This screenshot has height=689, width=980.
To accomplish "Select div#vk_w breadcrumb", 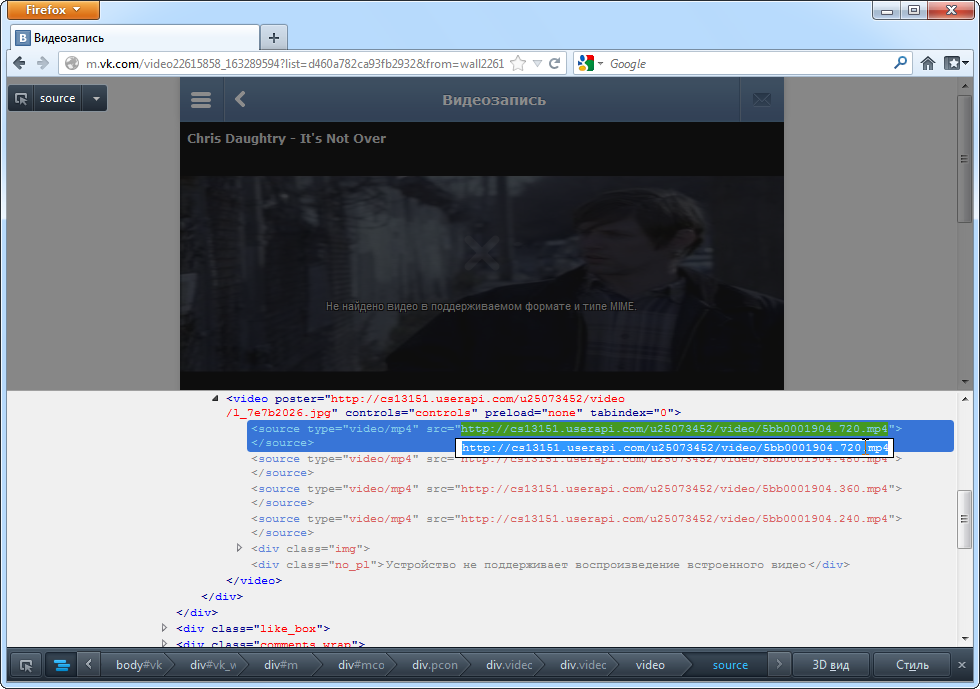I will (213, 665).
